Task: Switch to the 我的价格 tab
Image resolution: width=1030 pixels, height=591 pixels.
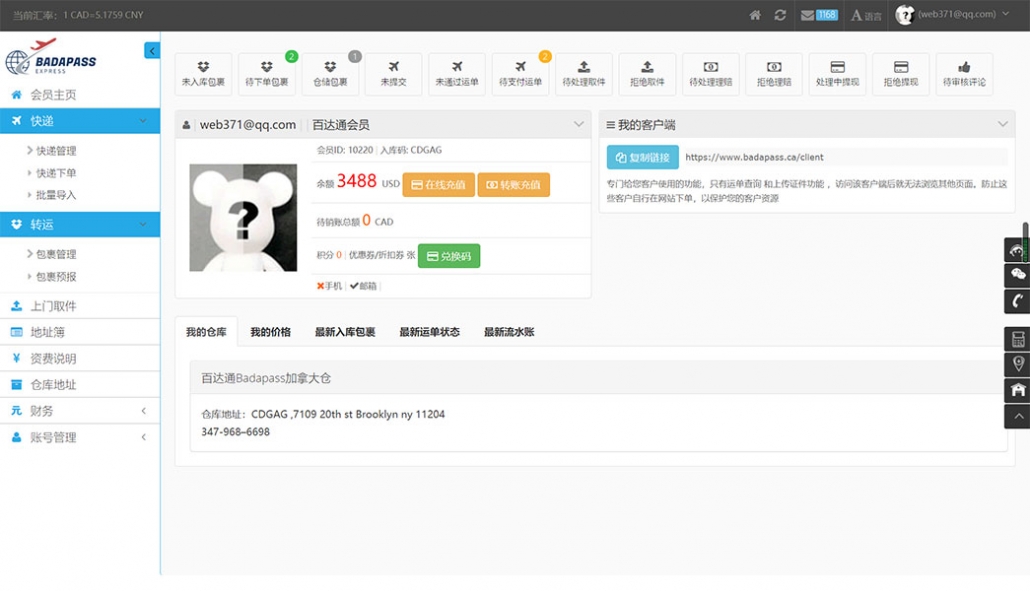Action: (270, 332)
